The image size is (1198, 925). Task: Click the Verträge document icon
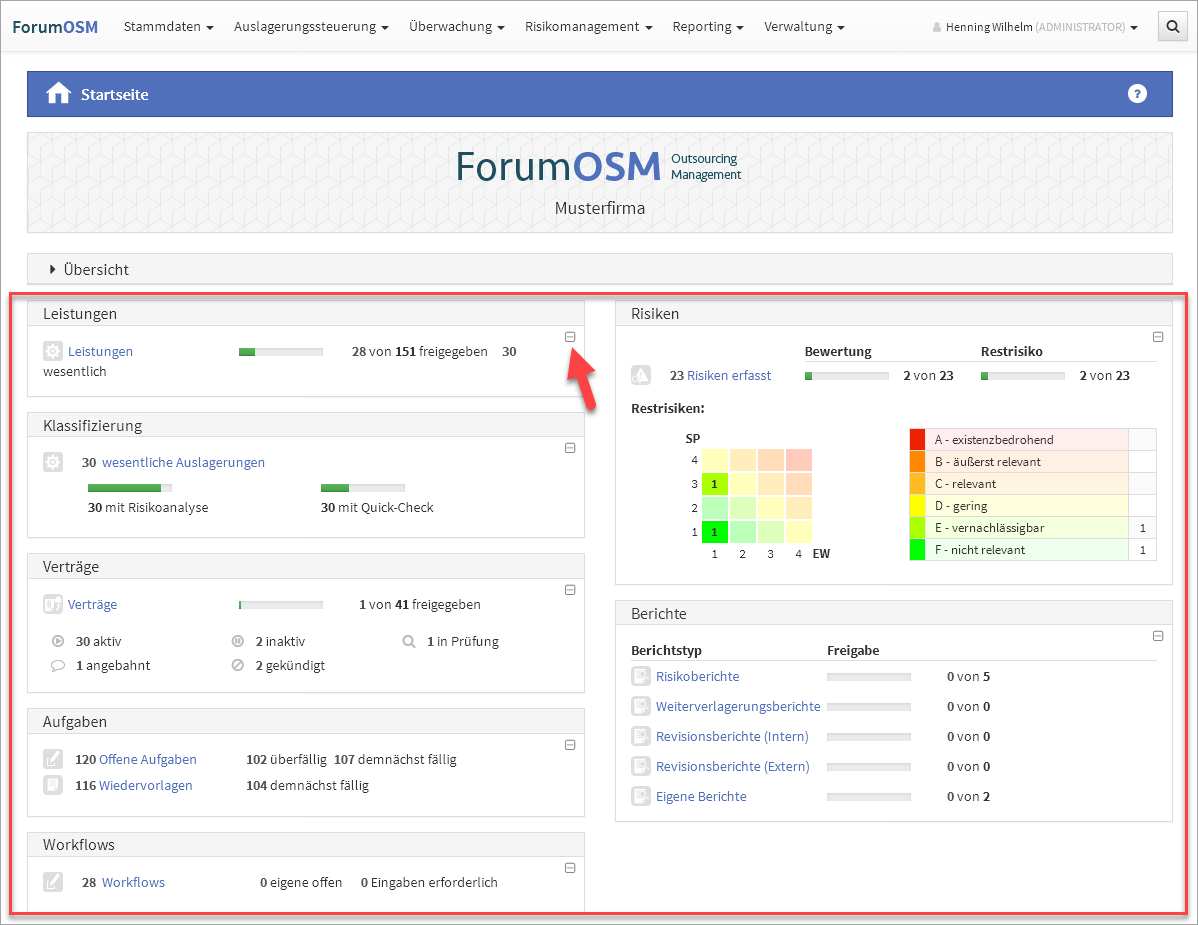coord(53,605)
